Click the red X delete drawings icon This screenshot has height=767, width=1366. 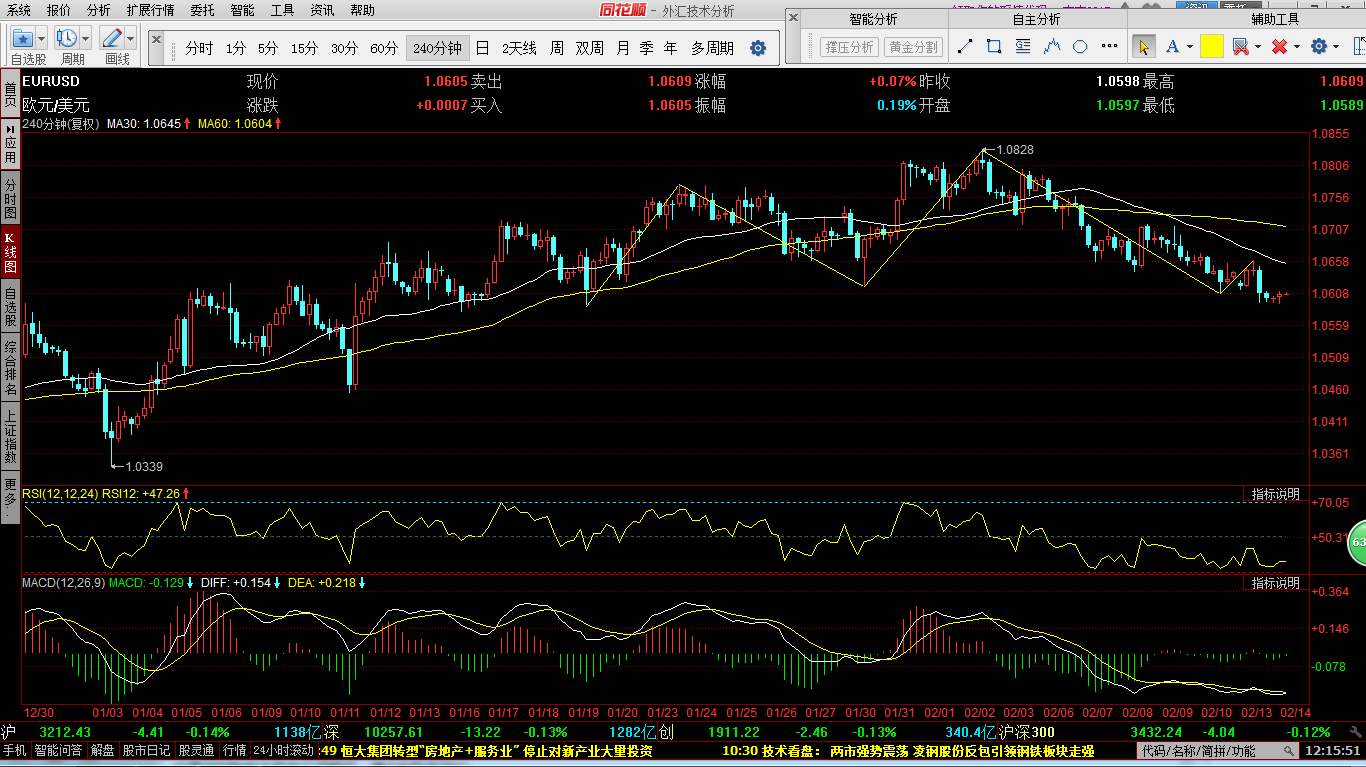tap(1279, 47)
